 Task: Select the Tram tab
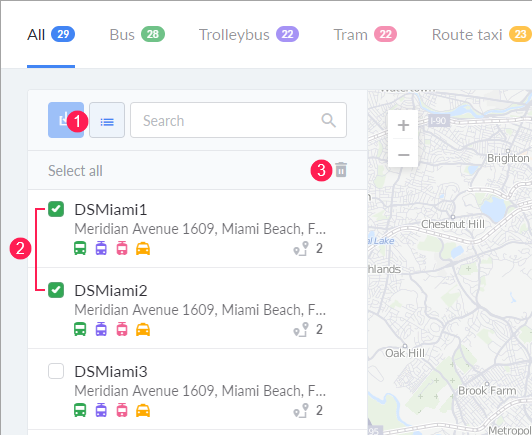(365, 35)
